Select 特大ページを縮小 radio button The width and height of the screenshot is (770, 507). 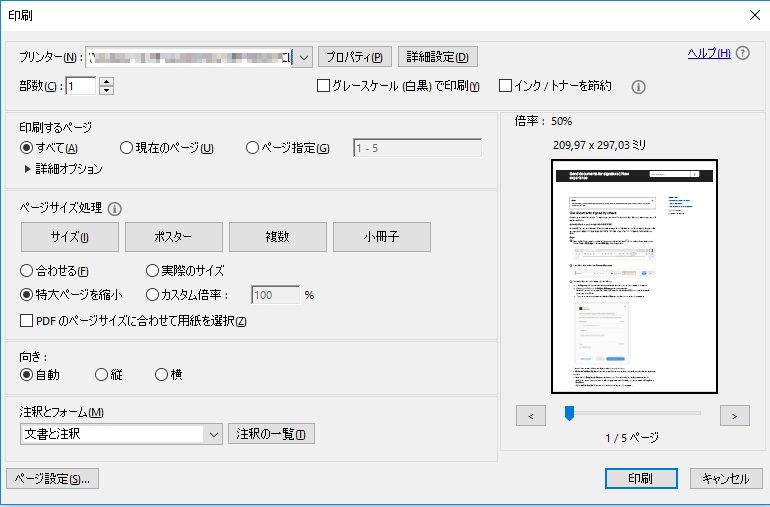(x=26, y=295)
